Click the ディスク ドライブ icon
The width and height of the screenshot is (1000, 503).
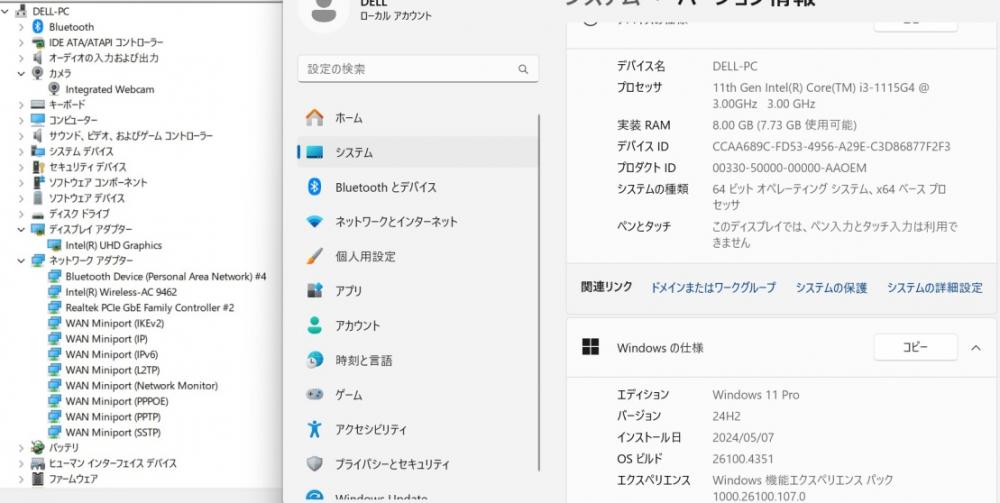click(38, 214)
